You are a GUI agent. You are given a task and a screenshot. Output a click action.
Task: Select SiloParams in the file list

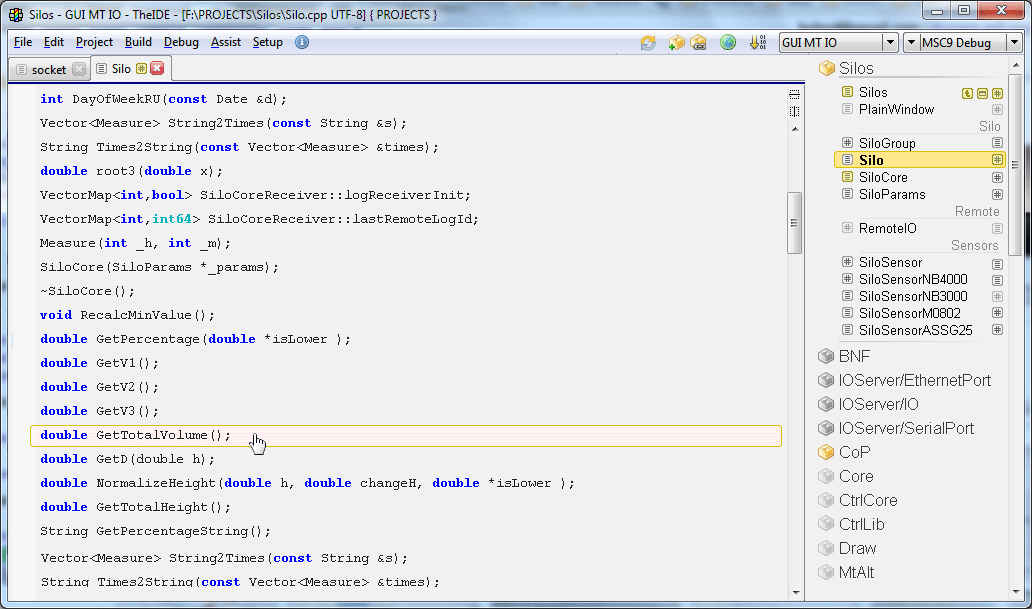coord(892,194)
